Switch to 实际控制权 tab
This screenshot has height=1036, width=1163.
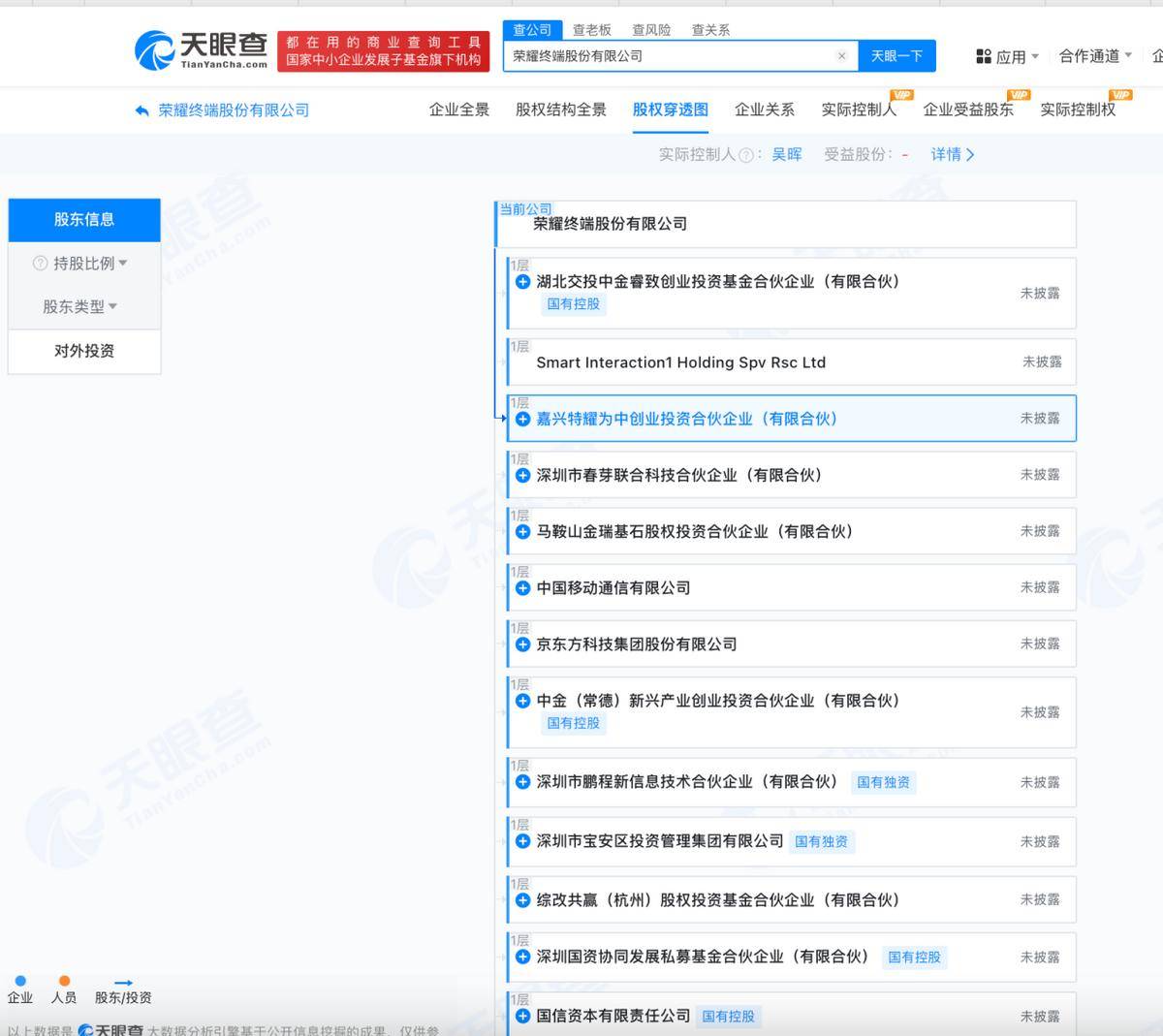(1078, 110)
